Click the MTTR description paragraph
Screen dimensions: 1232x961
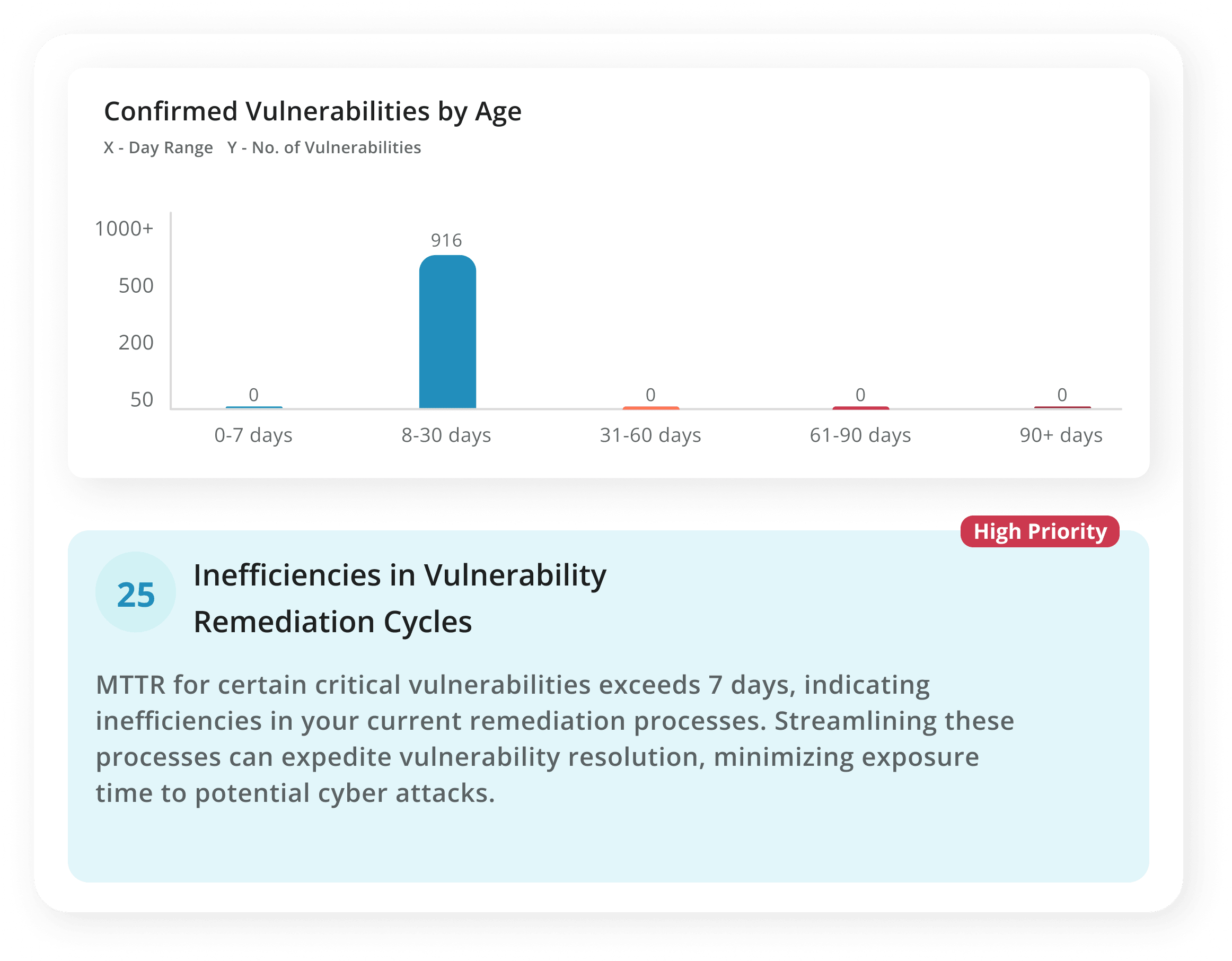pyautogui.click(x=555, y=739)
